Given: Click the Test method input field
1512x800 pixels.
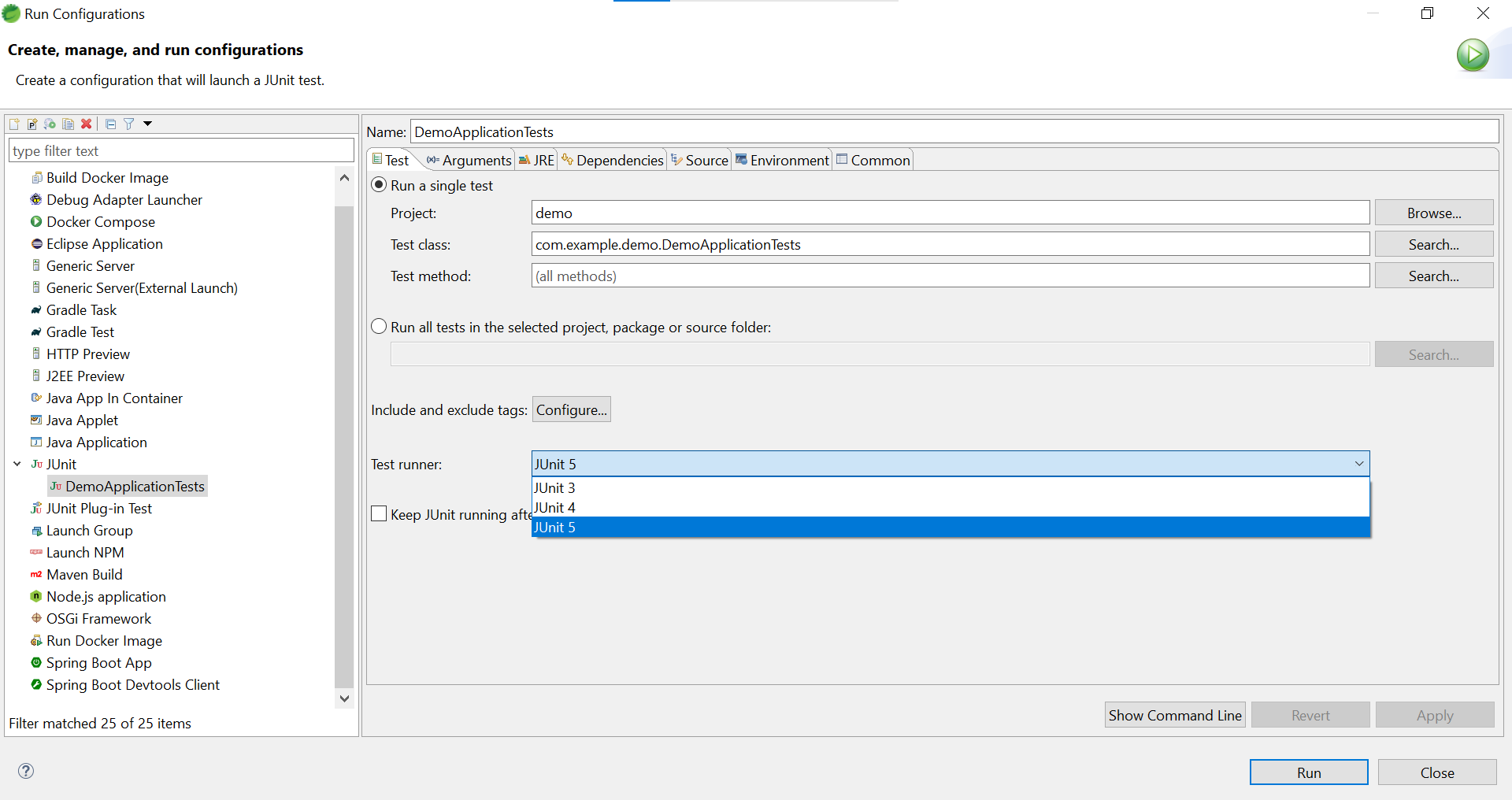Looking at the screenshot, I should point(951,276).
